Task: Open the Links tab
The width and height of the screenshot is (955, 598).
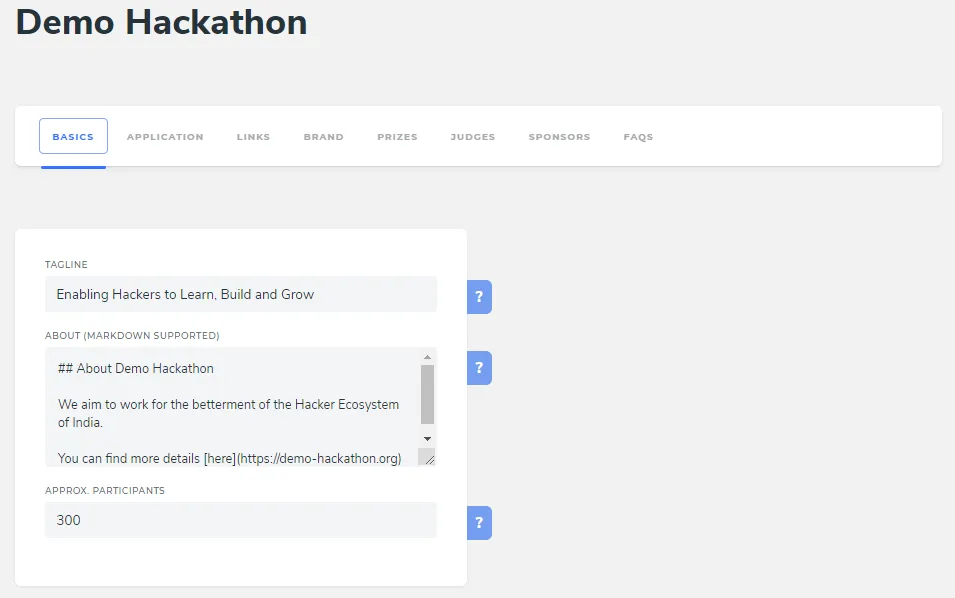Action: [x=253, y=137]
